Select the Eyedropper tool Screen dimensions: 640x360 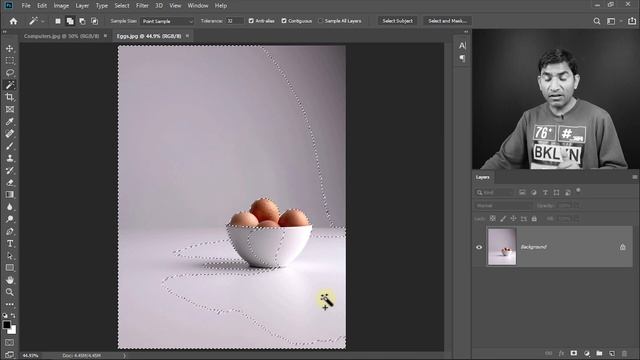pyautogui.click(x=10, y=122)
